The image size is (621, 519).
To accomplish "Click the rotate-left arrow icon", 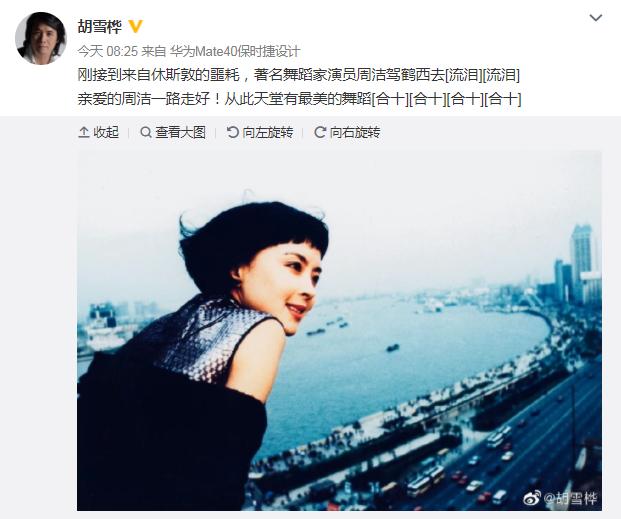I will 232,132.
